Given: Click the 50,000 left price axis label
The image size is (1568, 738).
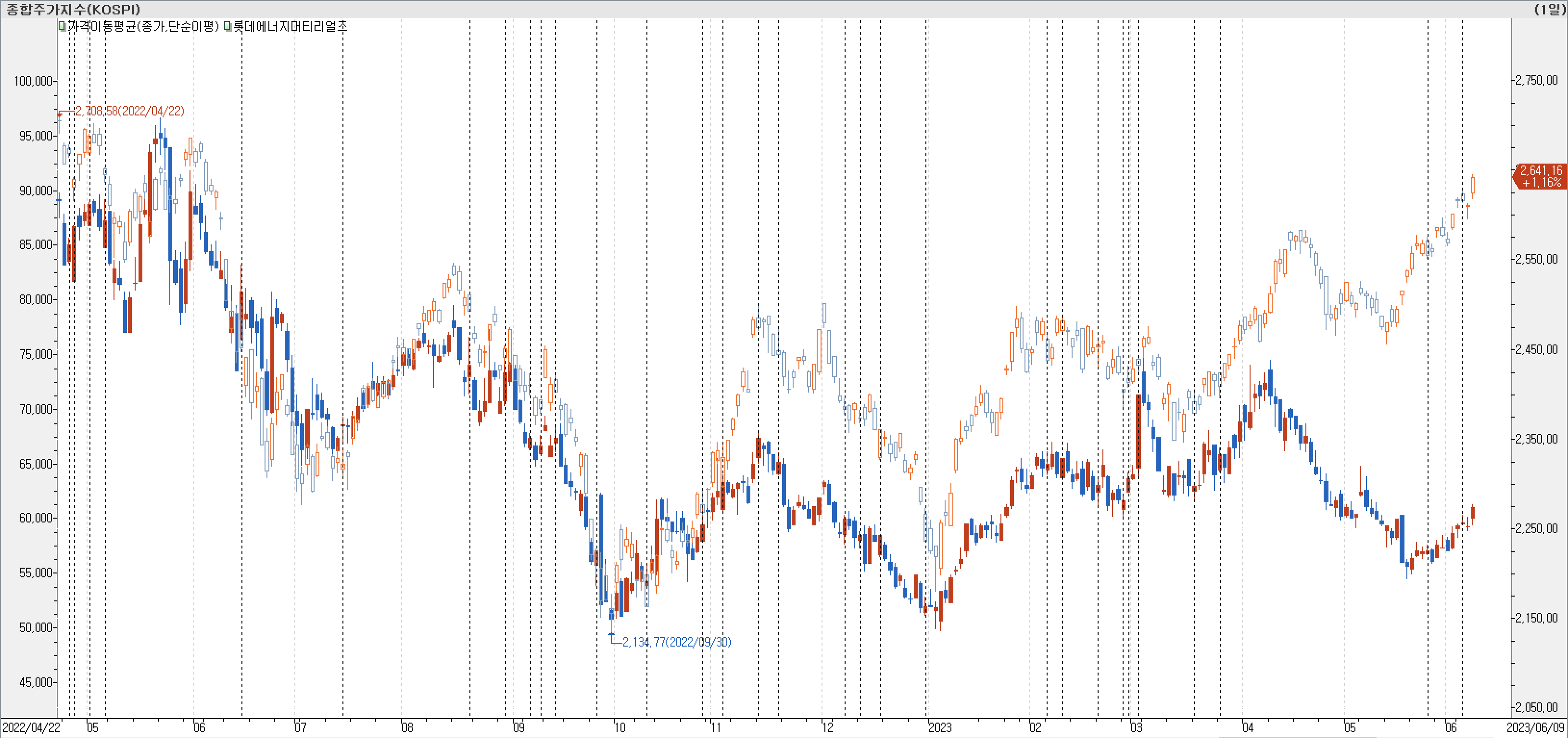Looking at the screenshot, I should 35,627.
